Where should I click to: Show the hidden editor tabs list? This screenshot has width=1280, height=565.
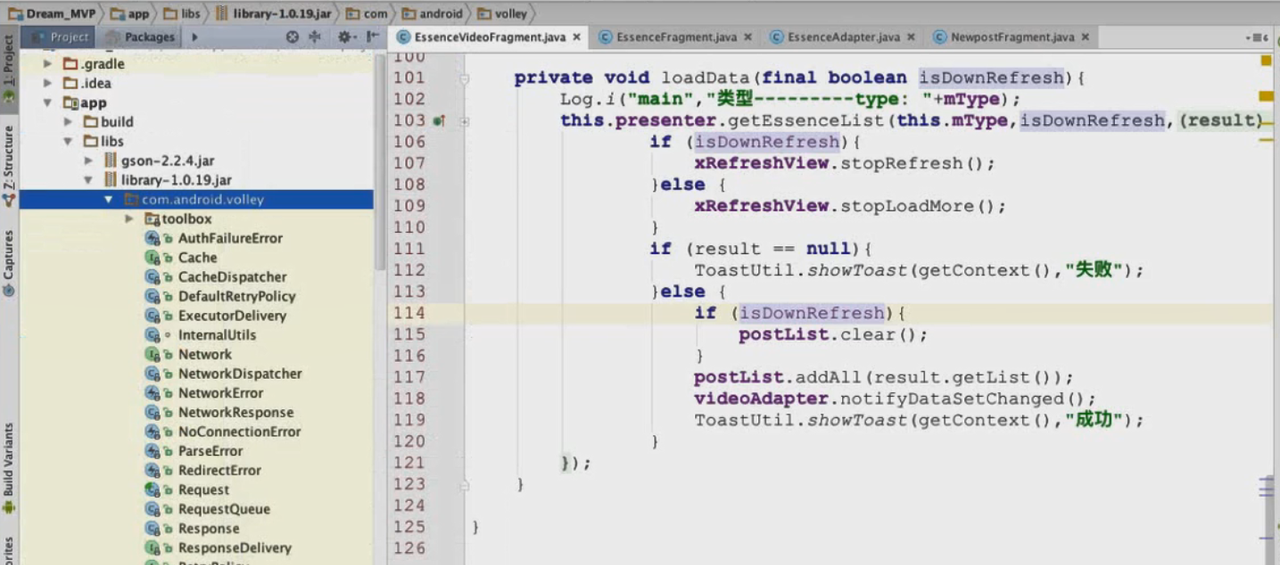1254,37
